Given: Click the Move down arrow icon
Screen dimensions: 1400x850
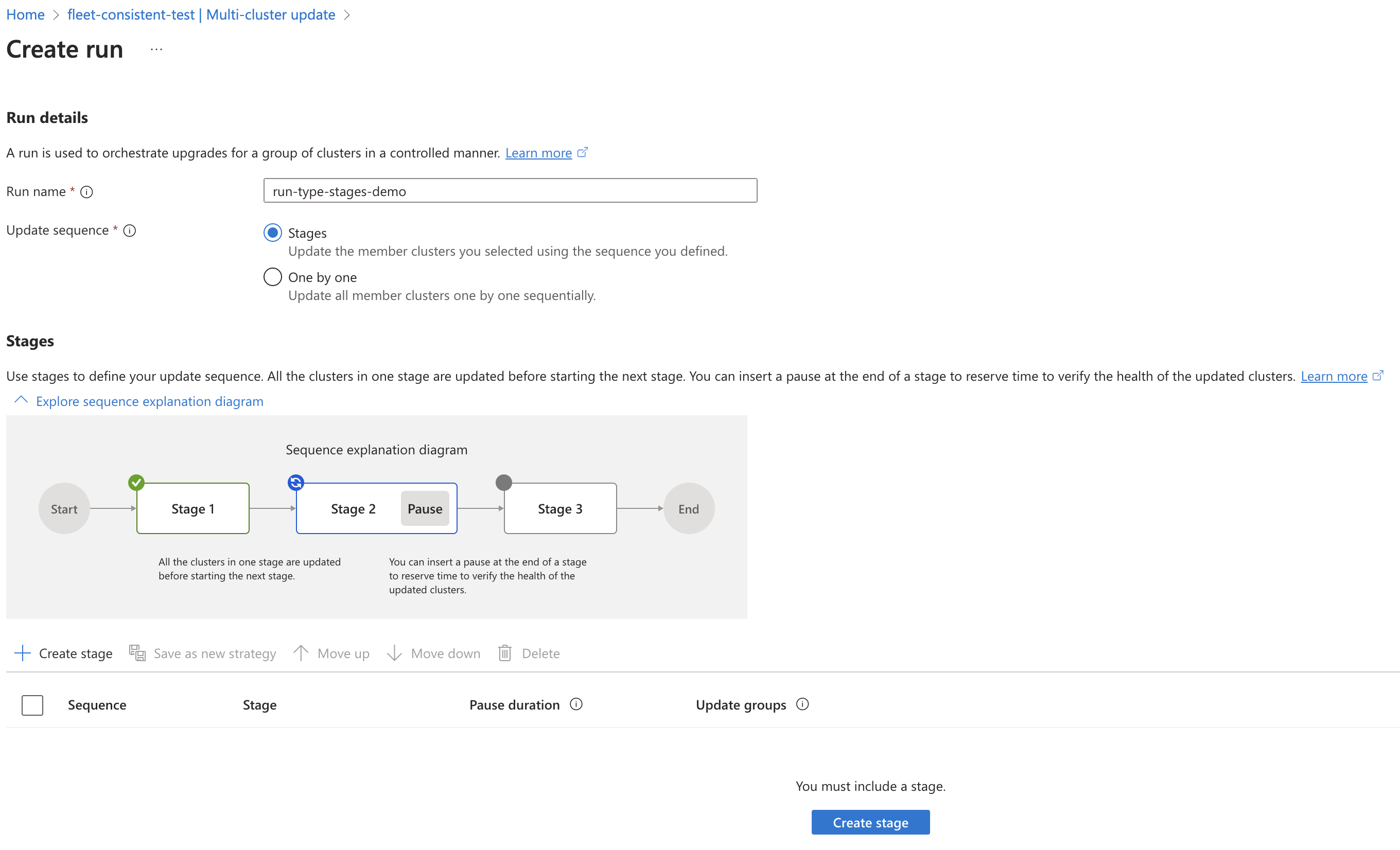Looking at the screenshot, I should click(395, 653).
